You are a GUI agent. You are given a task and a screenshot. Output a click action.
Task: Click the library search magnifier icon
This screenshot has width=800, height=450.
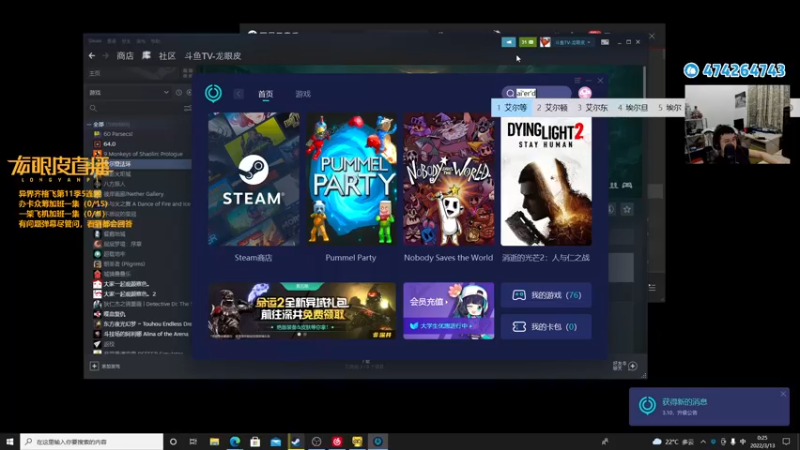(93, 108)
